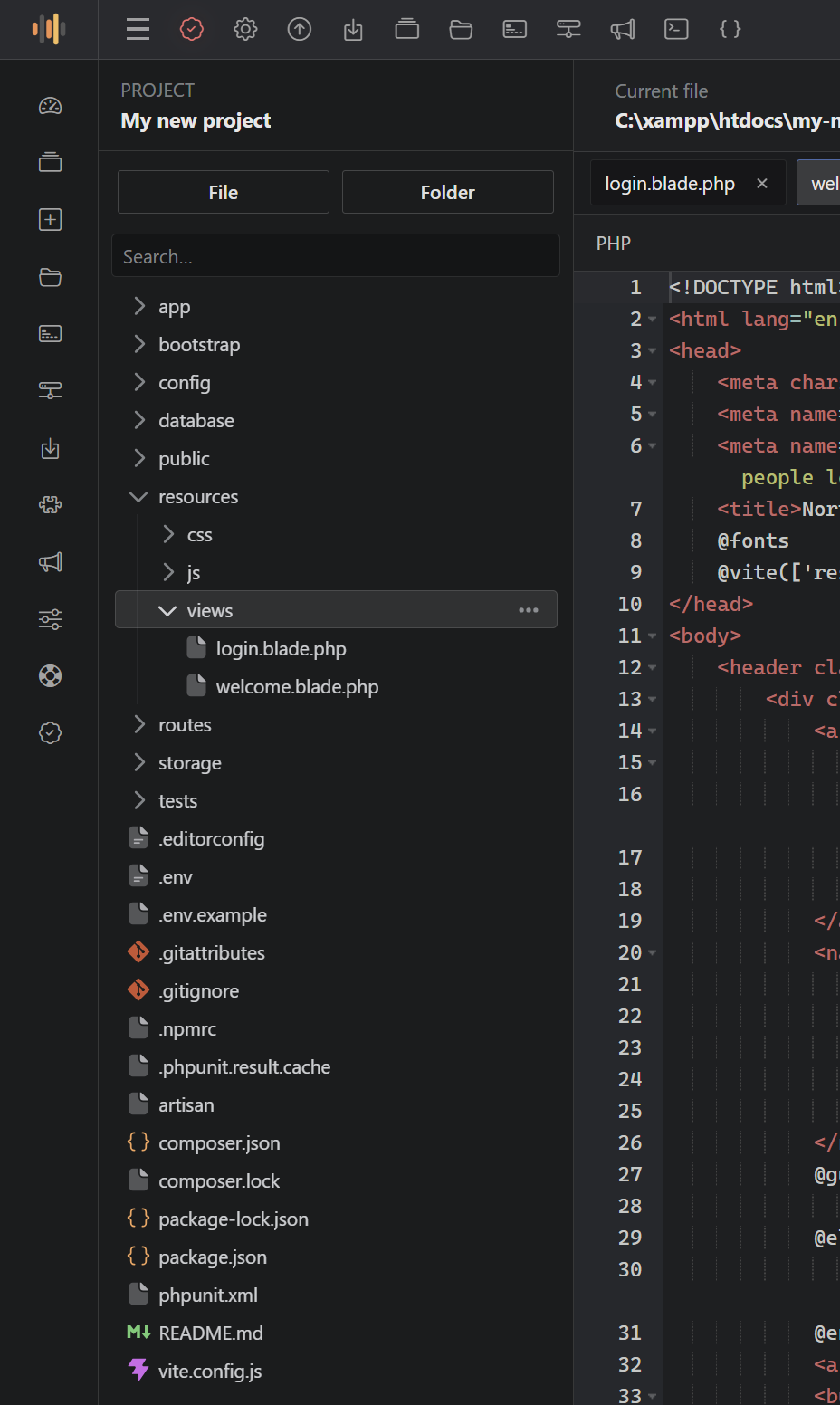Open package.json in the file tree
840x1405 pixels.
point(212,1257)
